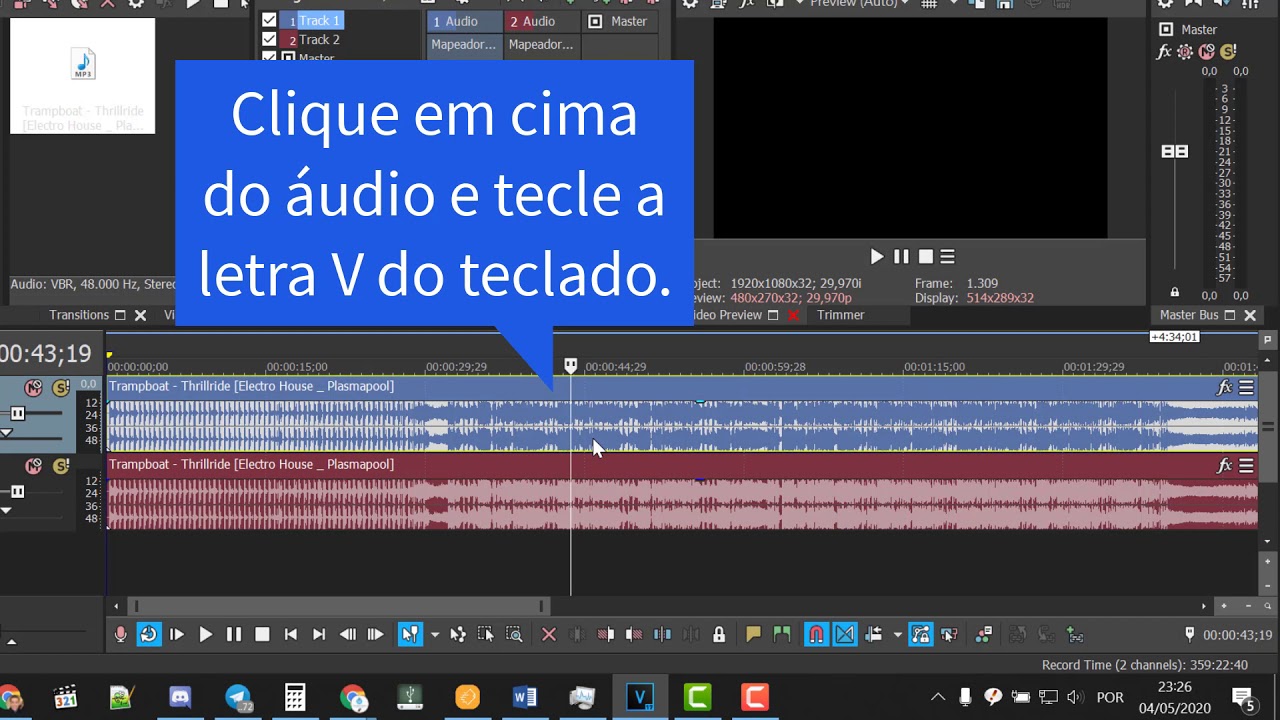Click the red Delete X icon
The image size is (1280, 720).
548,634
